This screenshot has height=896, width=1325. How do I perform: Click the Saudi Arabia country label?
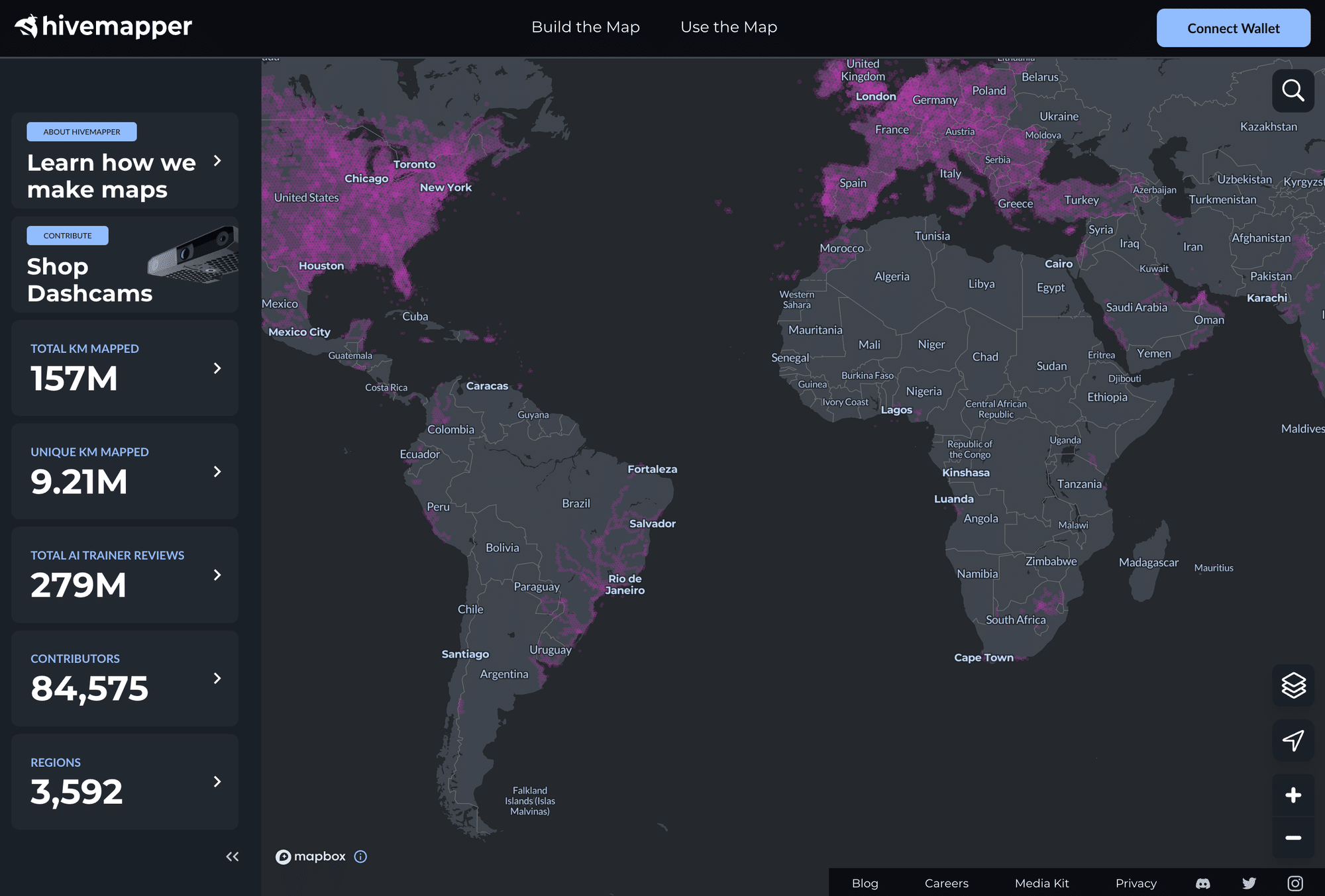pos(1136,307)
